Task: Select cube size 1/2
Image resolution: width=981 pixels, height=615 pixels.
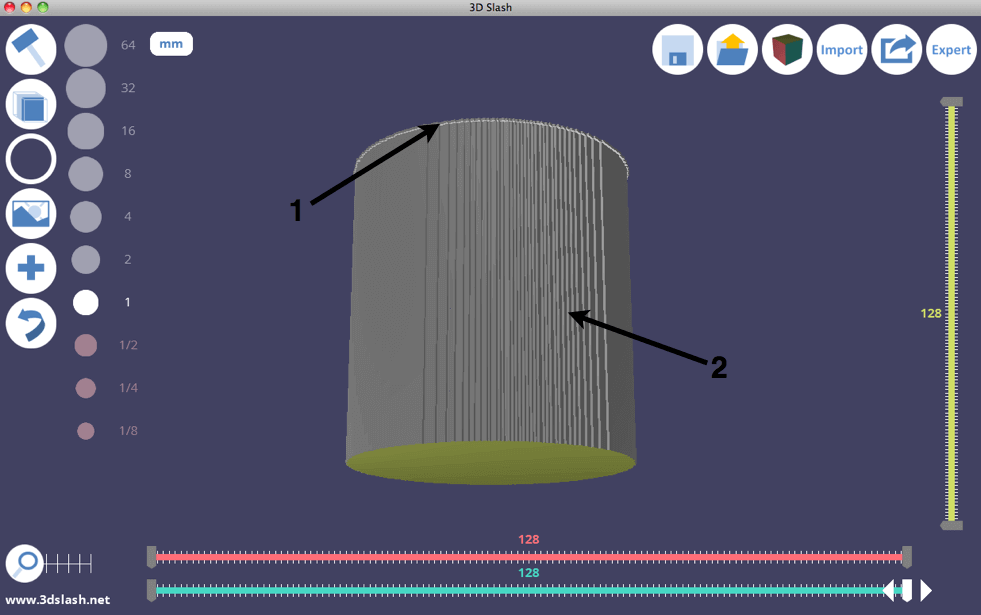Action: [86, 345]
